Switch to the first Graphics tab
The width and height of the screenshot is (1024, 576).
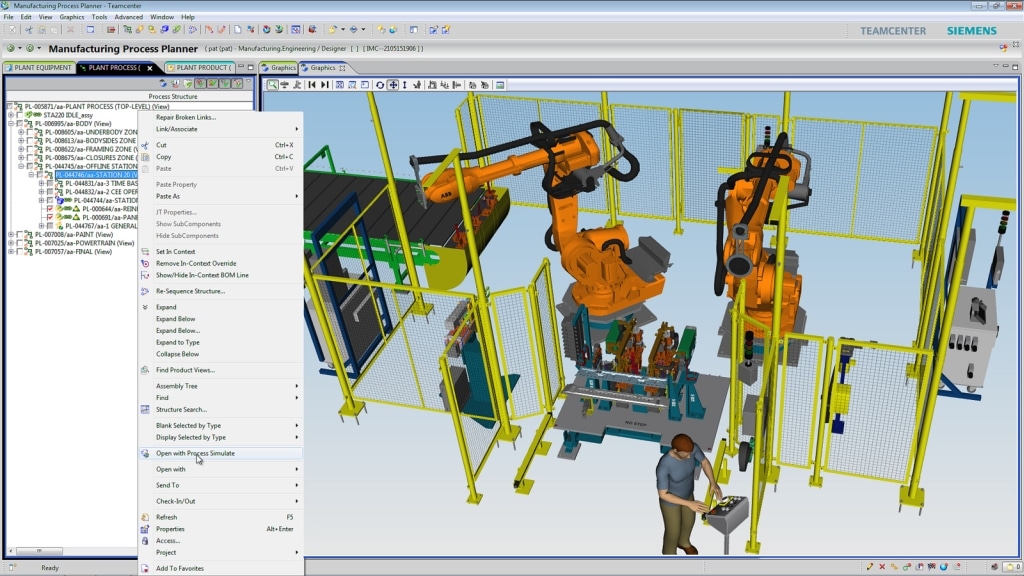[x=279, y=67]
